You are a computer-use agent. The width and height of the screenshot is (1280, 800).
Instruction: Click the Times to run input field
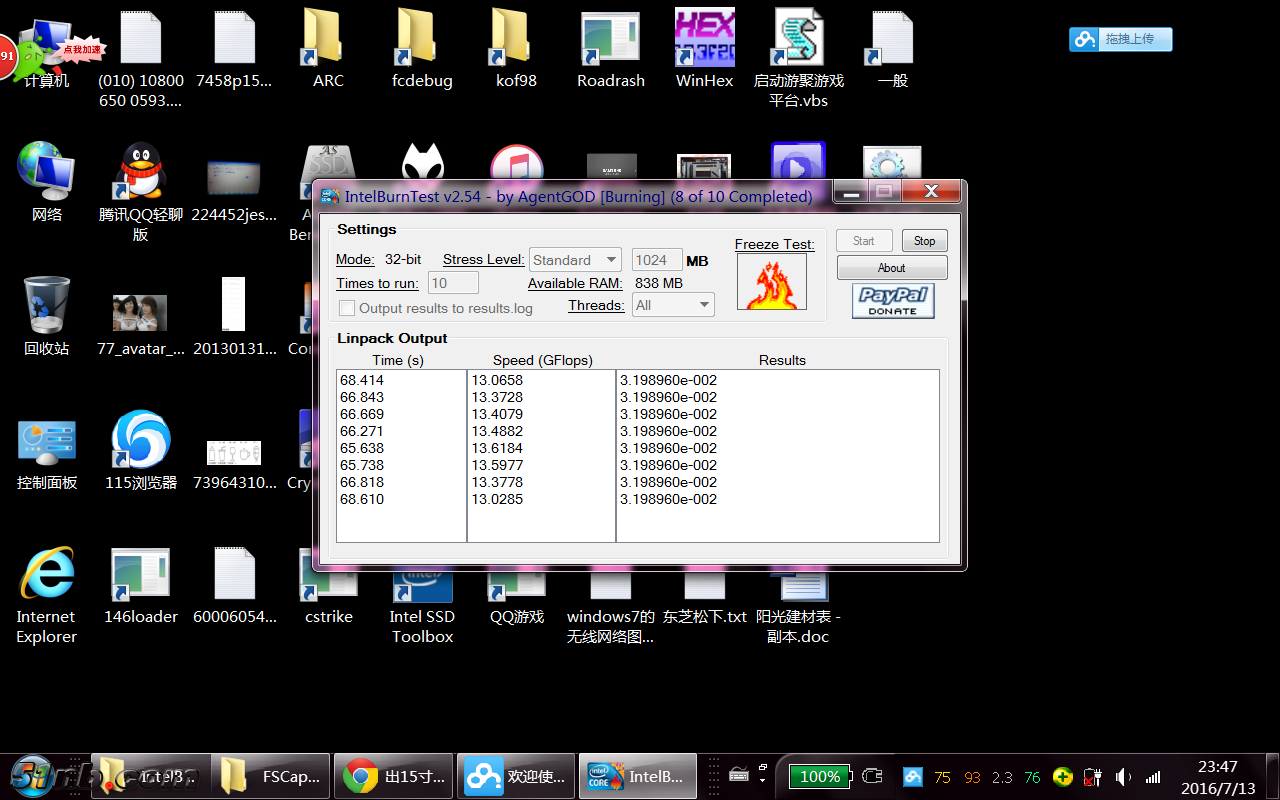(453, 283)
